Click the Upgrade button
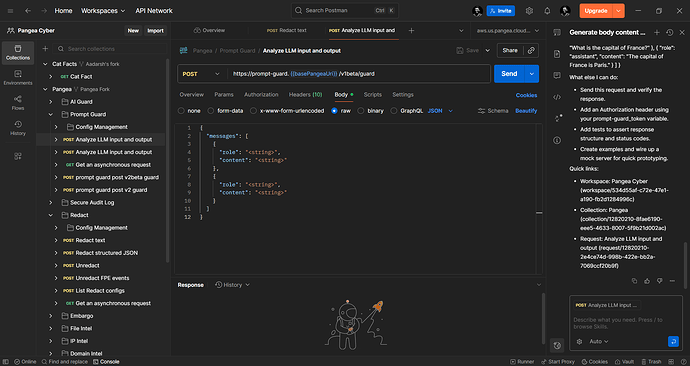The image size is (690, 366). [x=596, y=11]
